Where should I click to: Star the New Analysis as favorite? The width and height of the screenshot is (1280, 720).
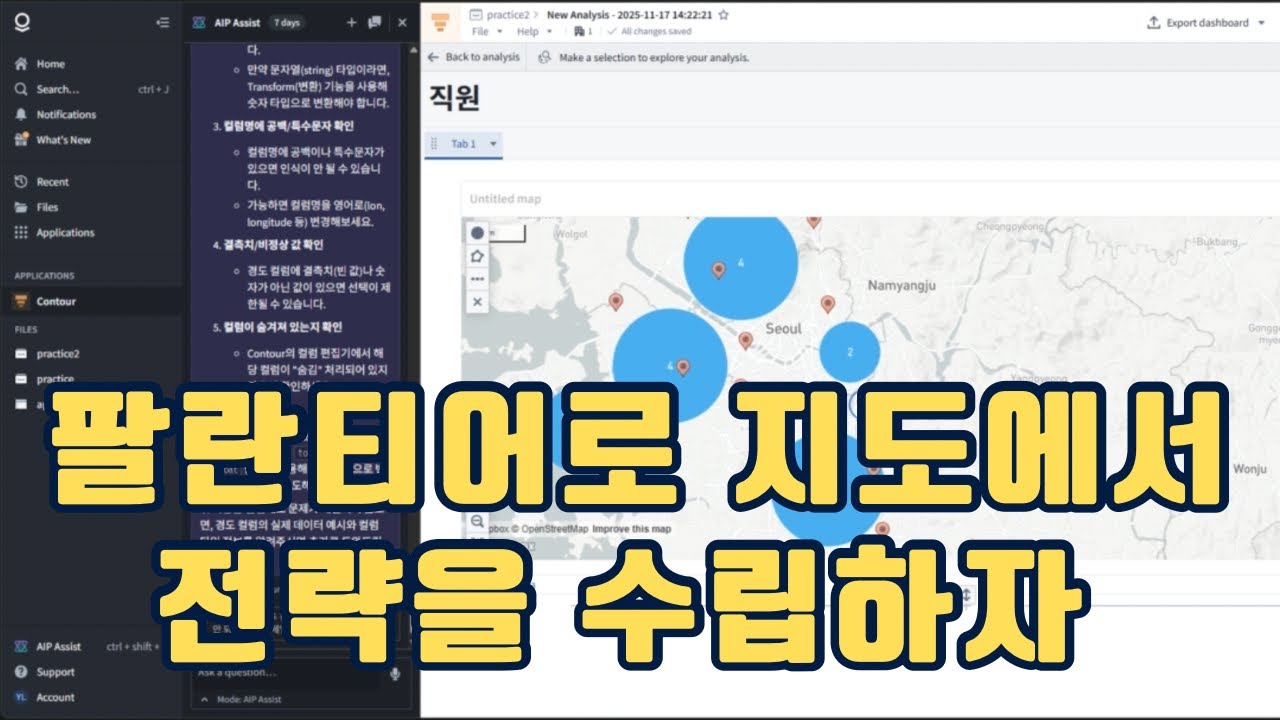(724, 15)
